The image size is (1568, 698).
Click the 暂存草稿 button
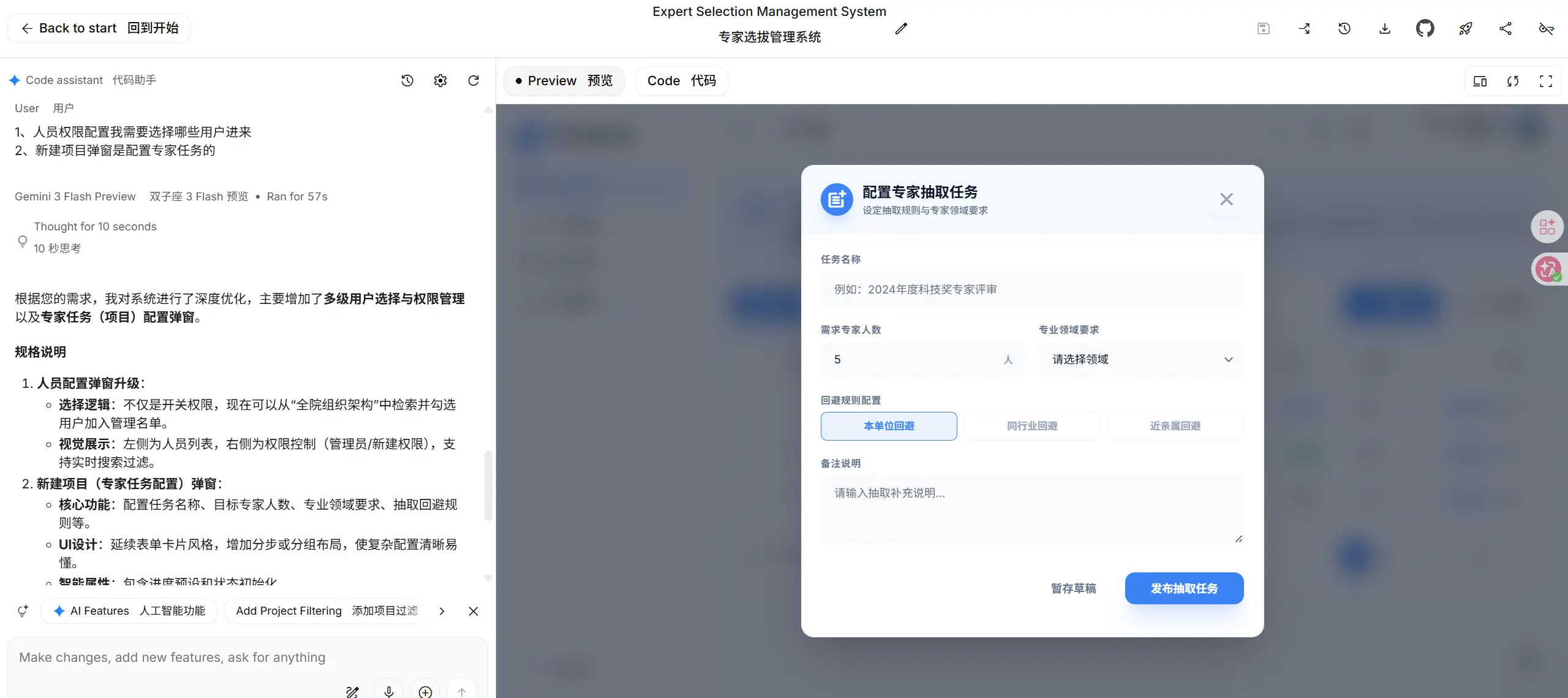coord(1073,588)
